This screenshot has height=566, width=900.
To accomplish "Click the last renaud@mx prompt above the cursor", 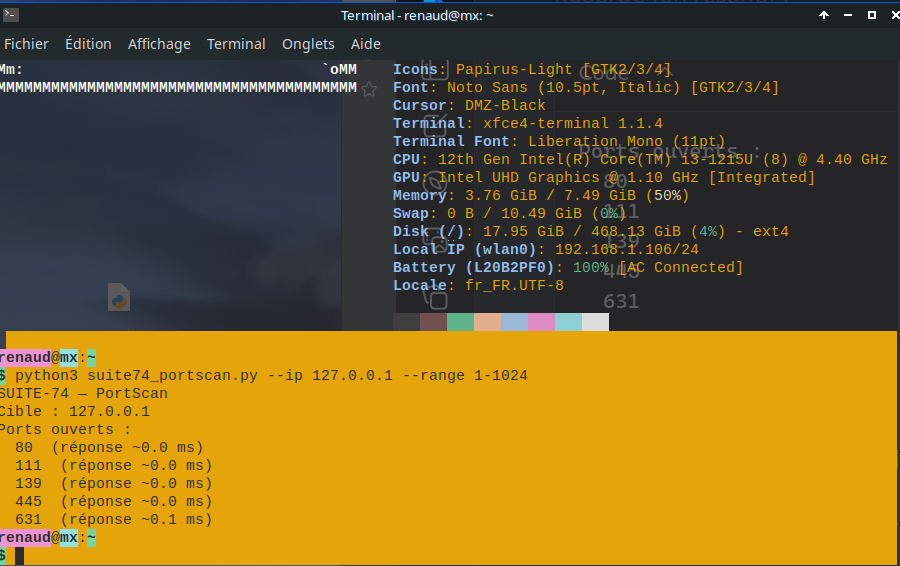I will click(x=48, y=538).
